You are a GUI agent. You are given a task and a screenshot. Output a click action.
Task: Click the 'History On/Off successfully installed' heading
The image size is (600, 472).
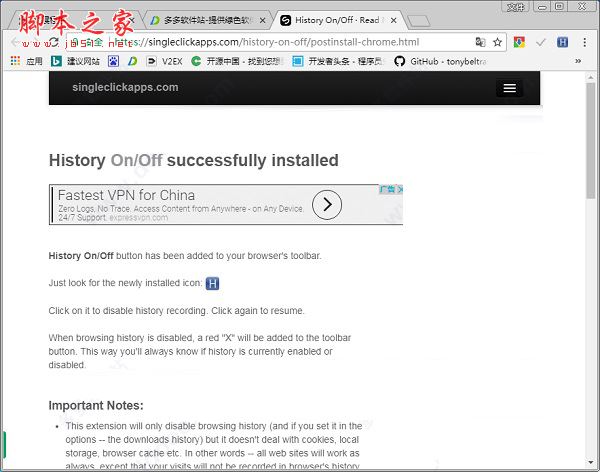pos(194,160)
